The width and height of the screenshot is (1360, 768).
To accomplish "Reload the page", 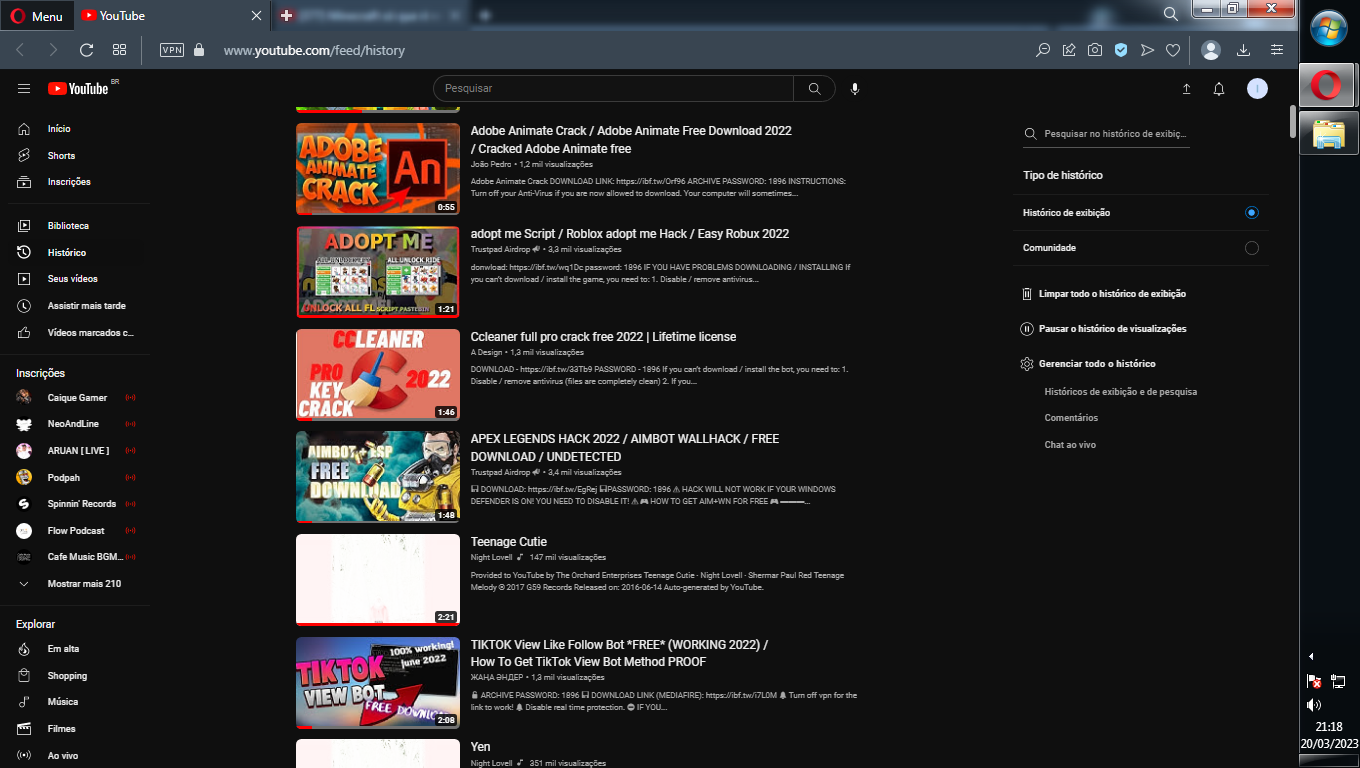I will [x=86, y=50].
